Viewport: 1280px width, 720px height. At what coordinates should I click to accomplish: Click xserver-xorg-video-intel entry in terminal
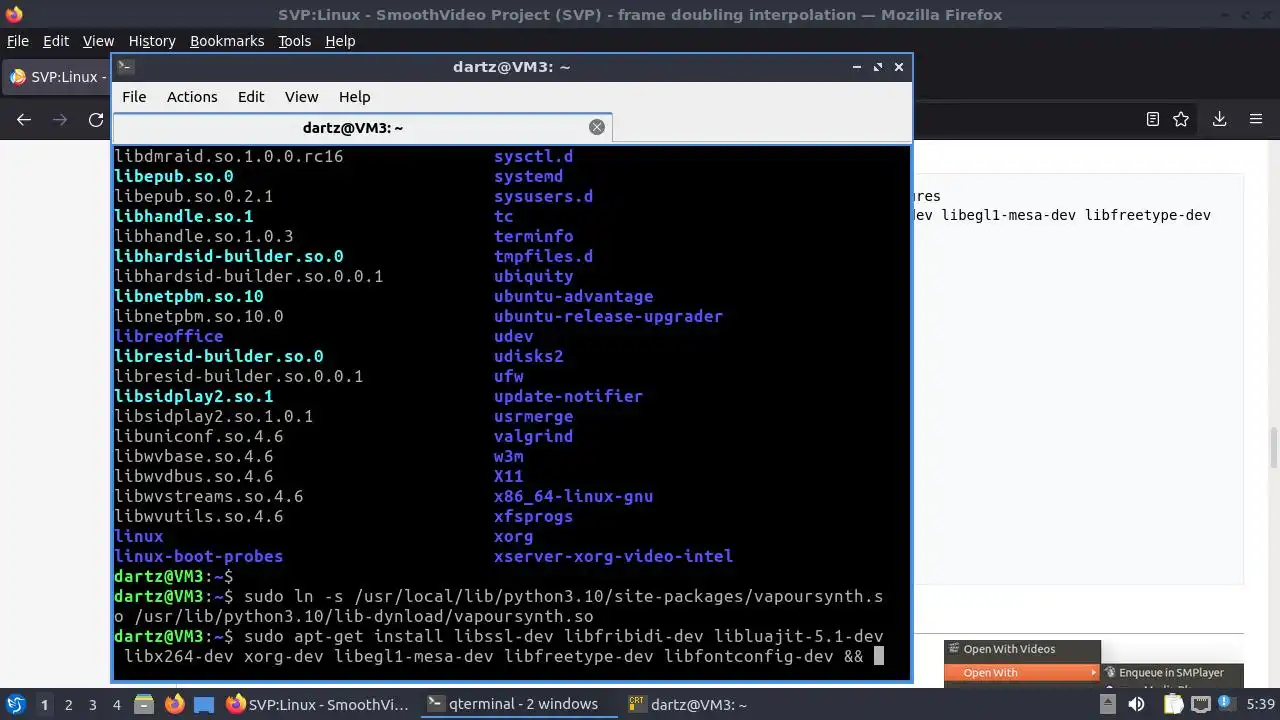[613, 556]
